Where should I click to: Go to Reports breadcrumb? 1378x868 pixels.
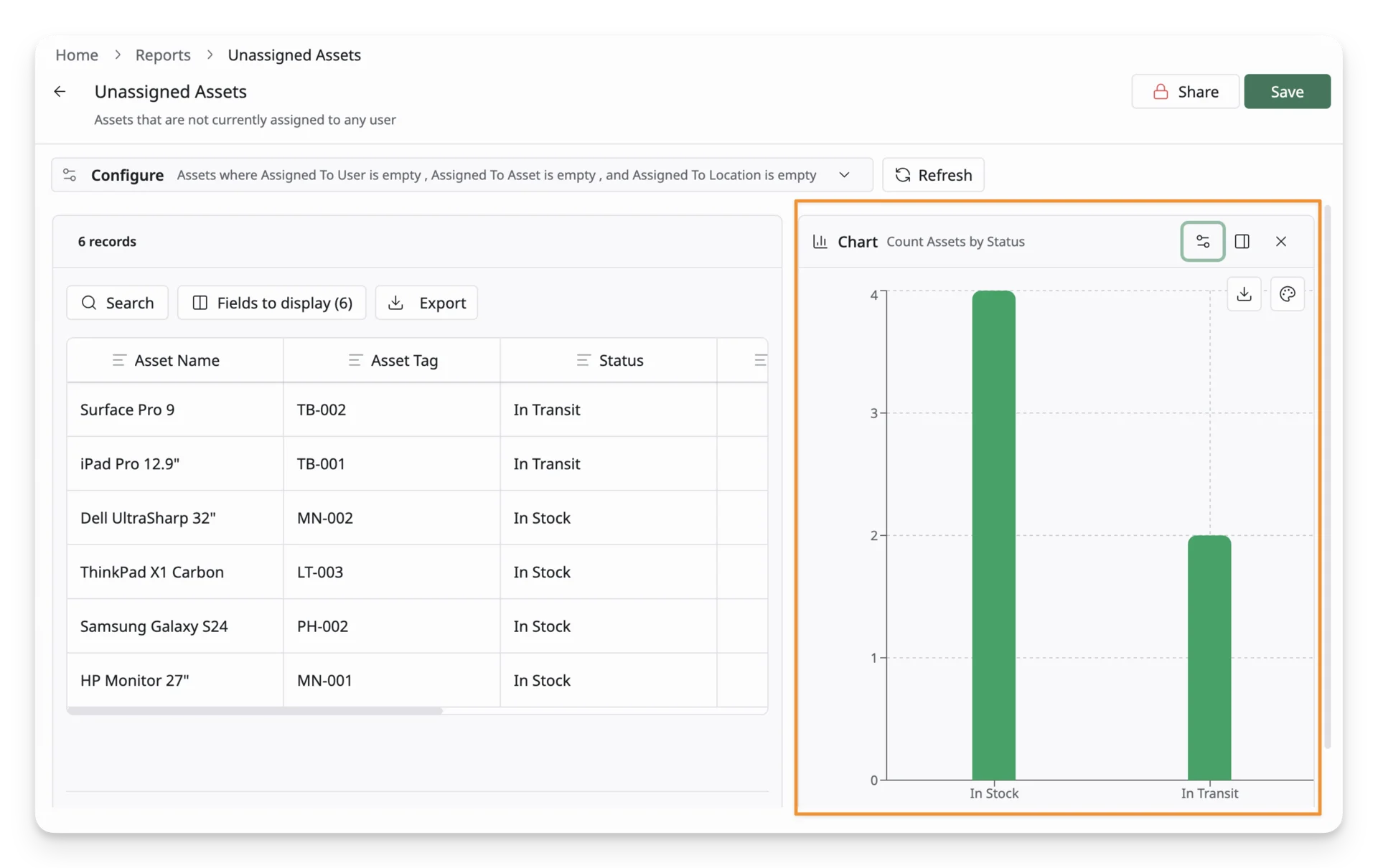pyautogui.click(x=163, y=55)
